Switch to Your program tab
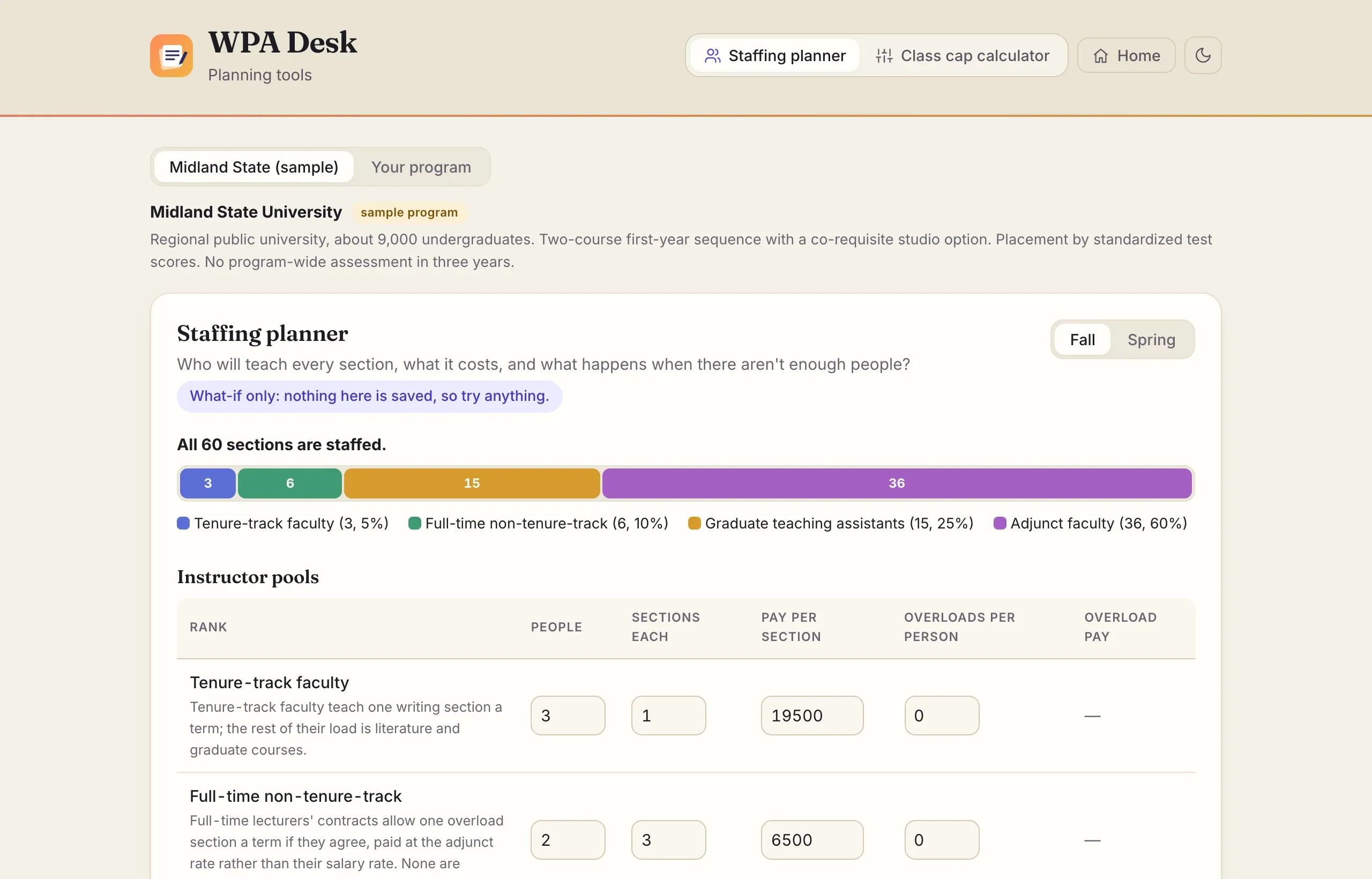This screenshot has height=879, width=1372. point(421,167)
